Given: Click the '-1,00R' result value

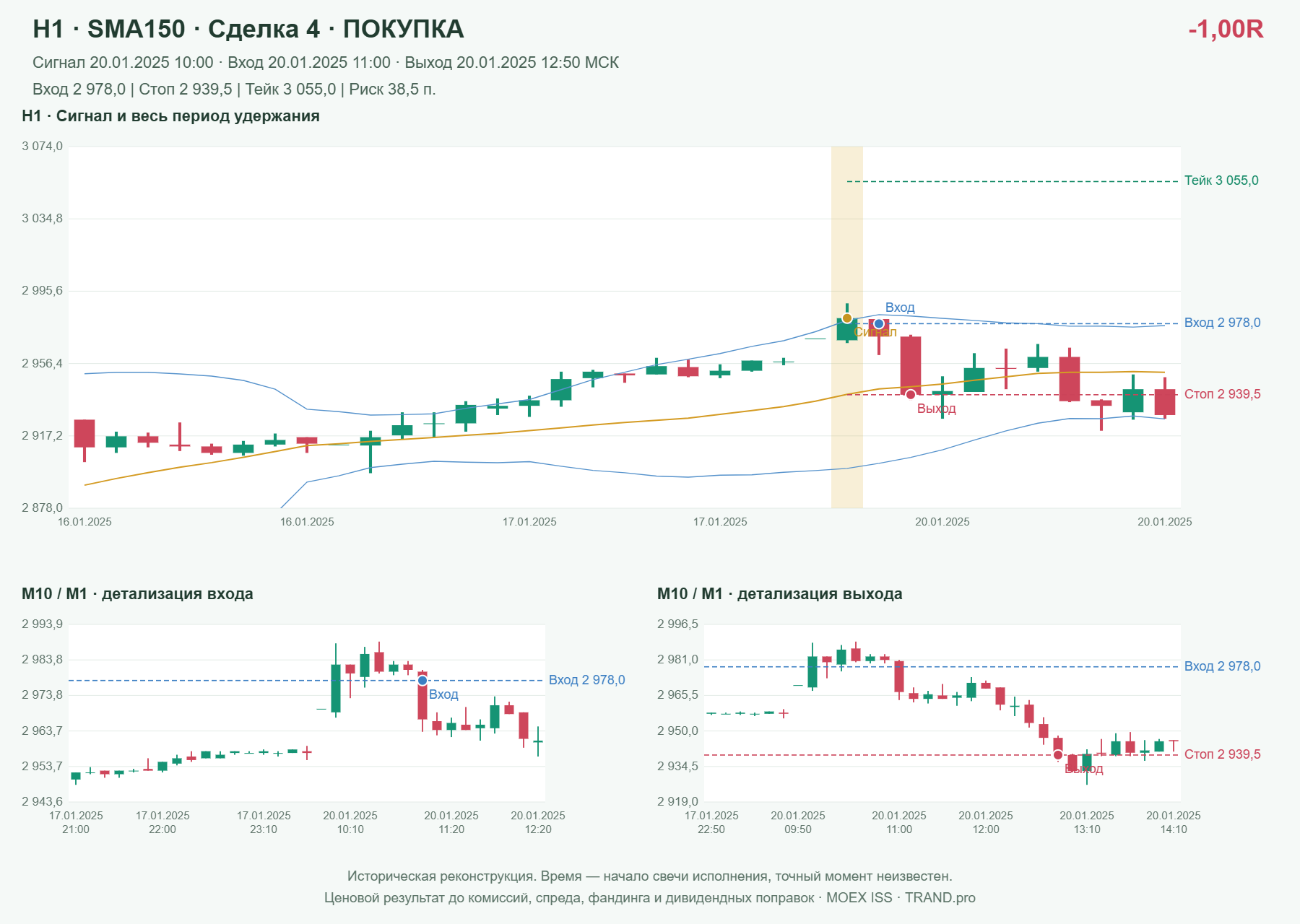Looking at the screenshot, I should [x=1226, y=29].
